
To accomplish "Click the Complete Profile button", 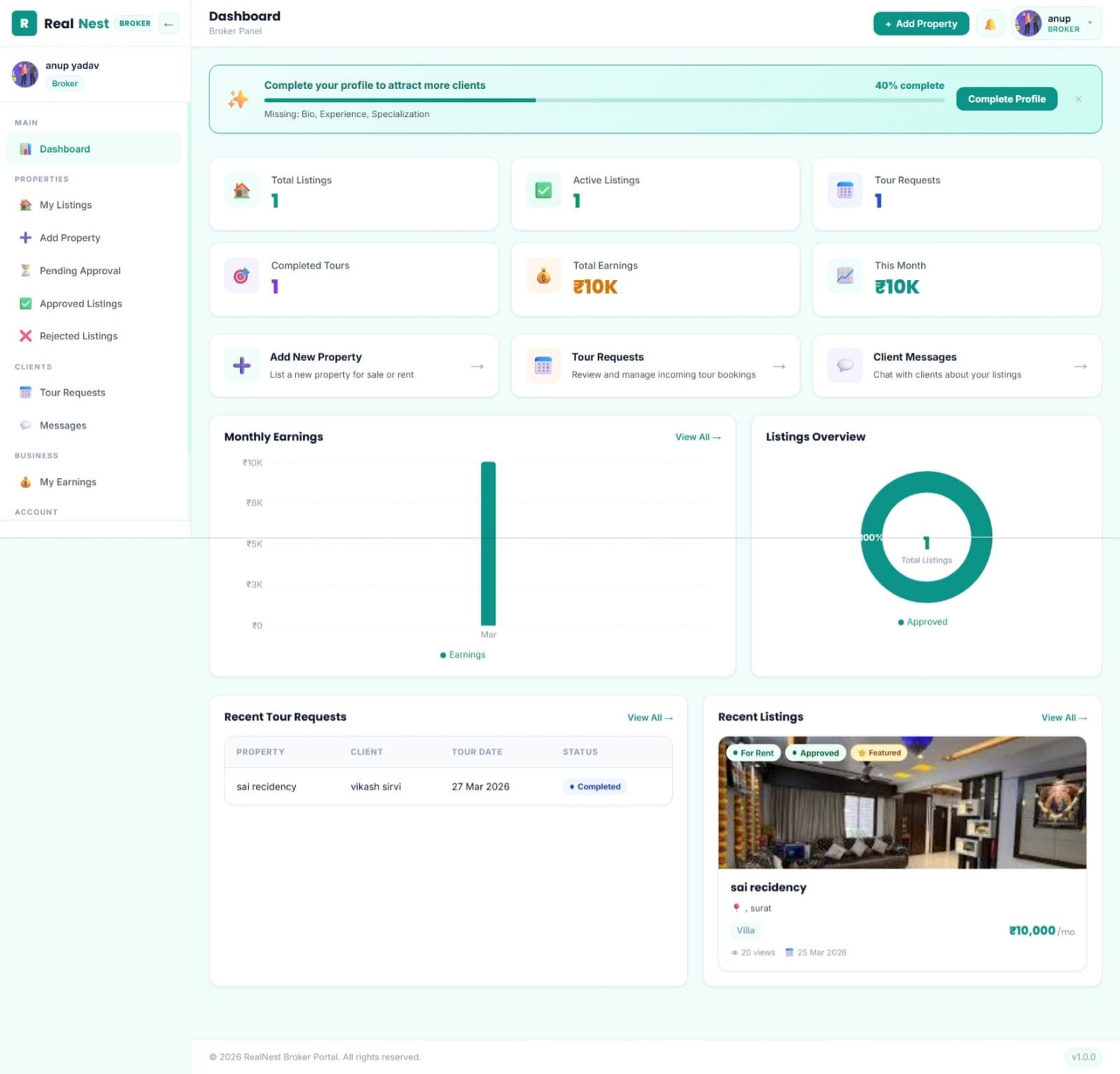I will click(x=1007, y=99).
